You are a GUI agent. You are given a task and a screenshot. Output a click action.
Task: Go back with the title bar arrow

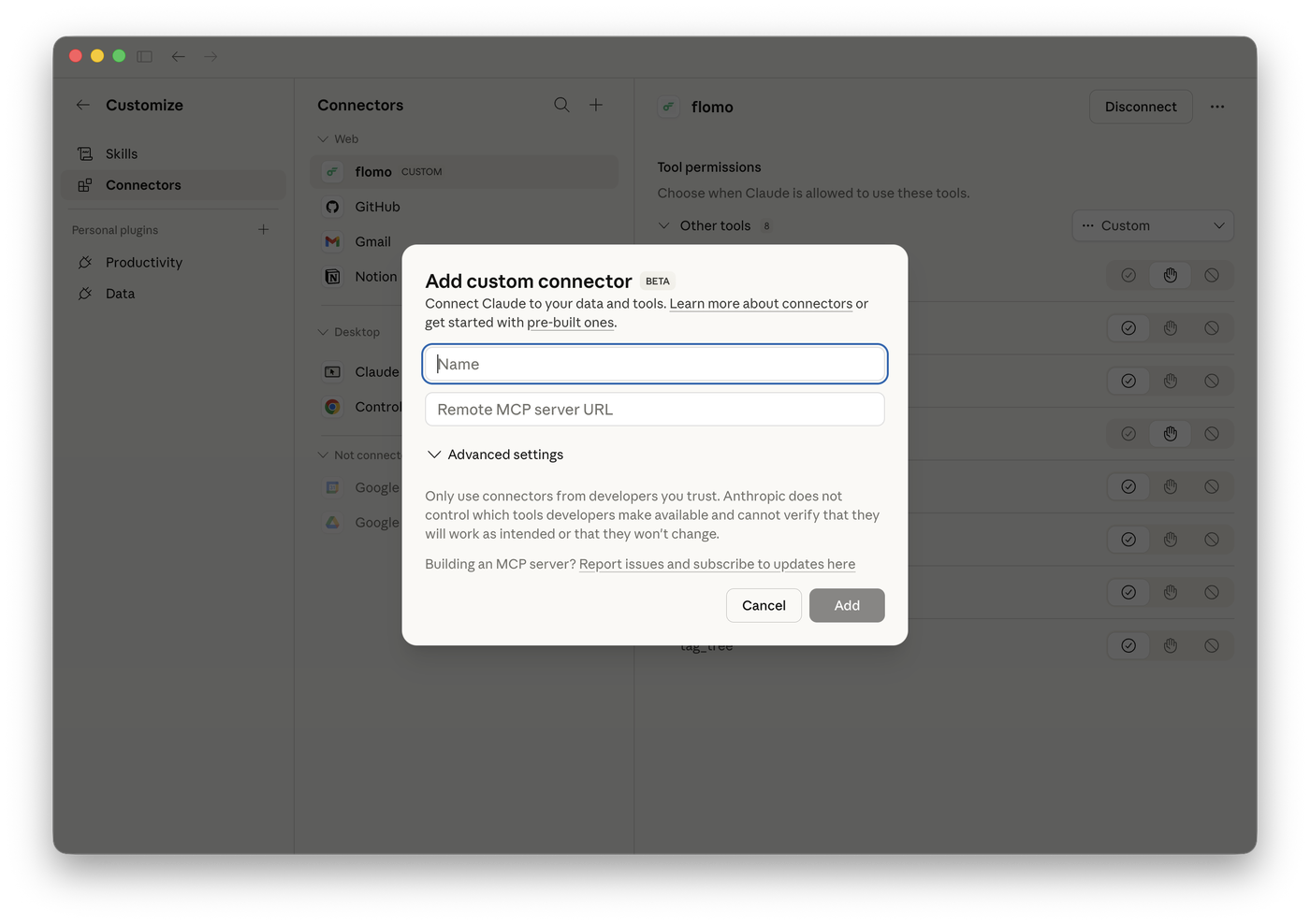[178, 56]
